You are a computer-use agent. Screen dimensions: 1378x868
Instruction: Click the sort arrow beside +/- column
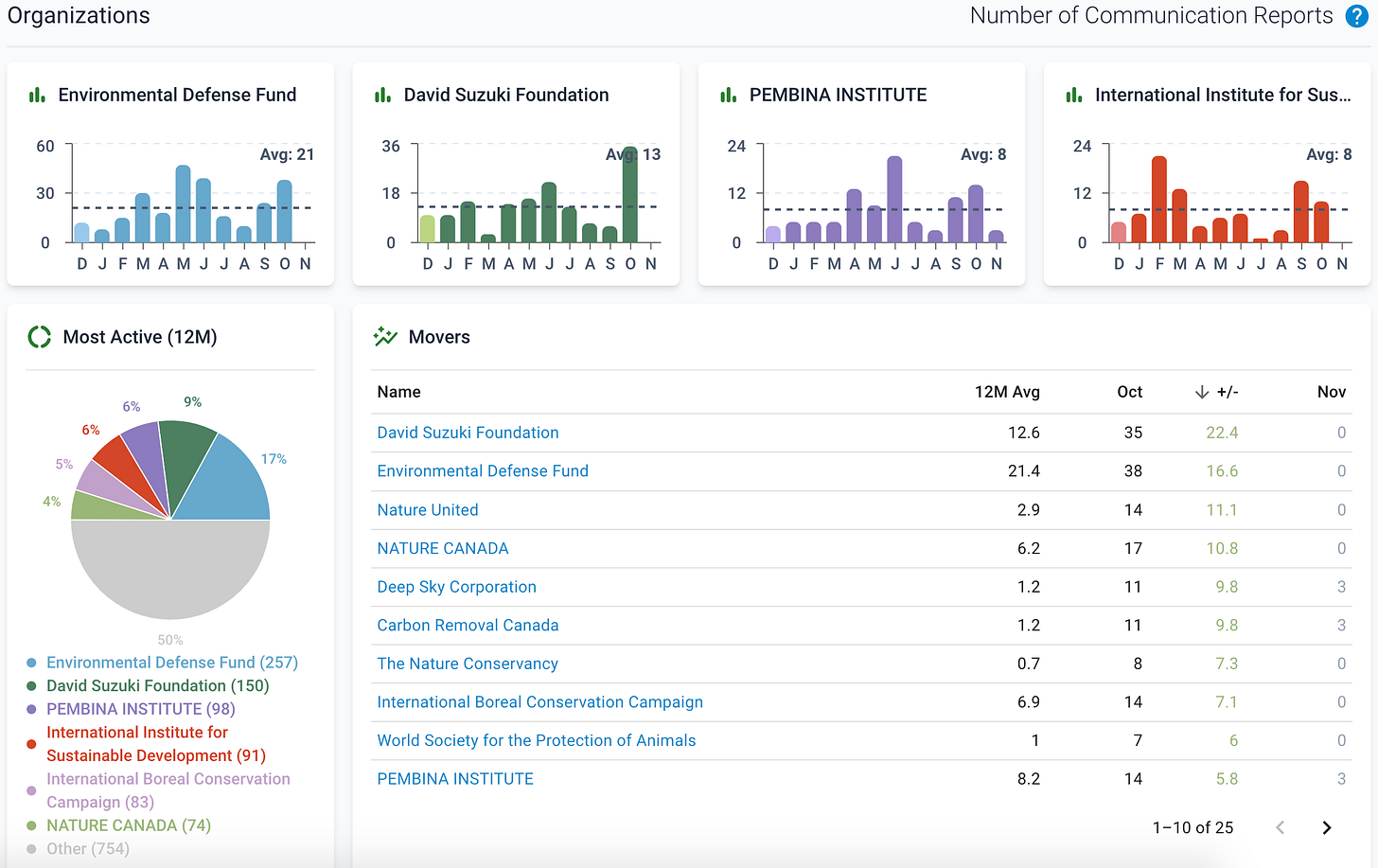coord(1201,392)
